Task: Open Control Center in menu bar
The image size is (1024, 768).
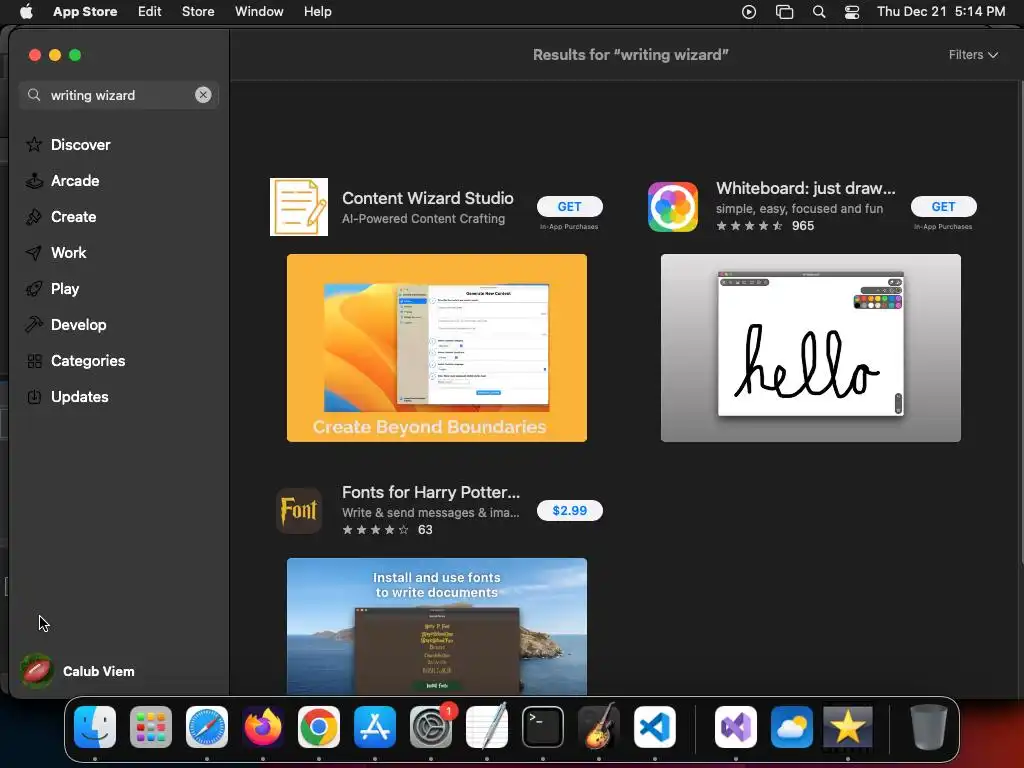Action: 852,12
